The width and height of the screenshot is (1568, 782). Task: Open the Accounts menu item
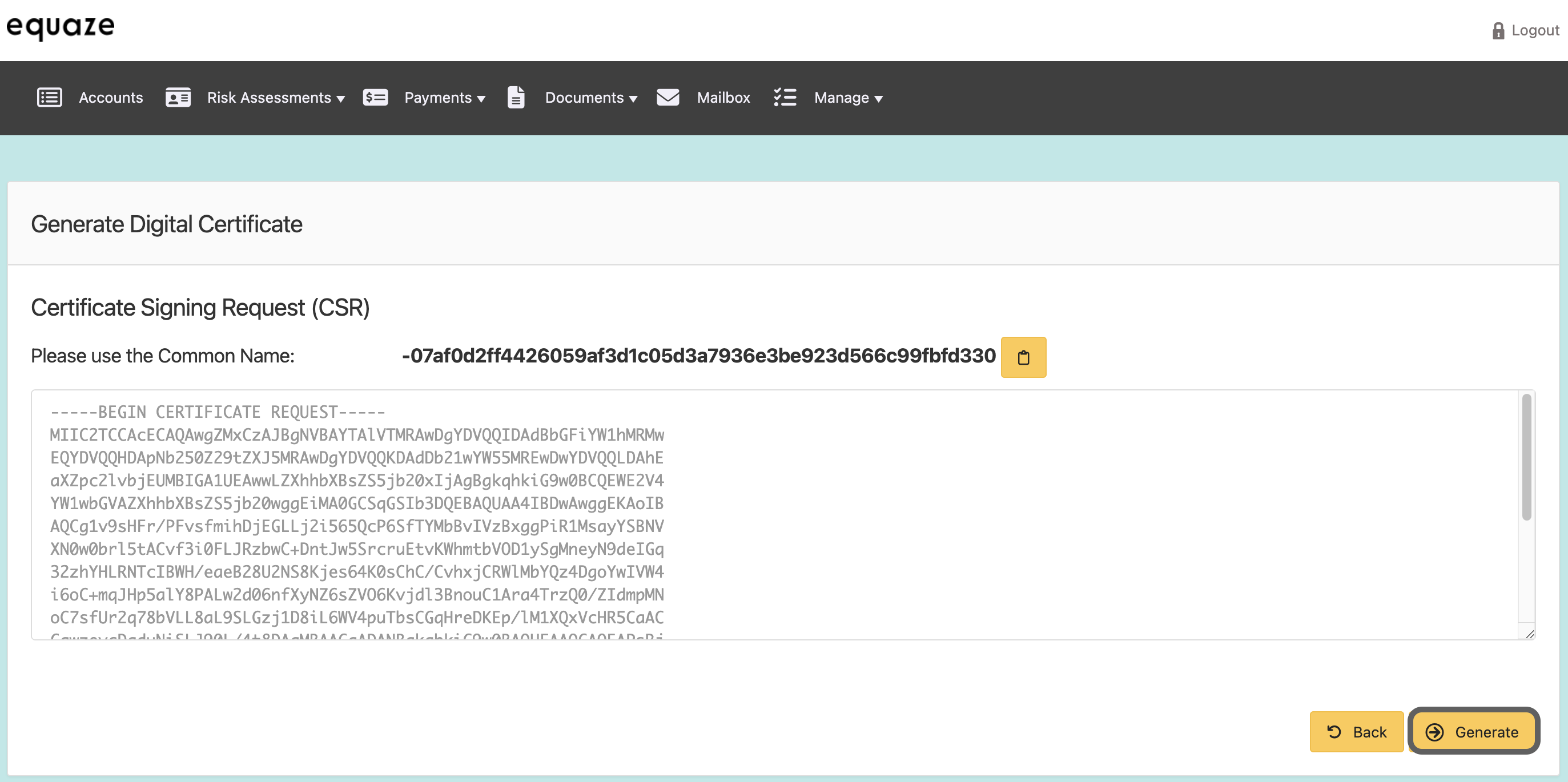(111, 98)
